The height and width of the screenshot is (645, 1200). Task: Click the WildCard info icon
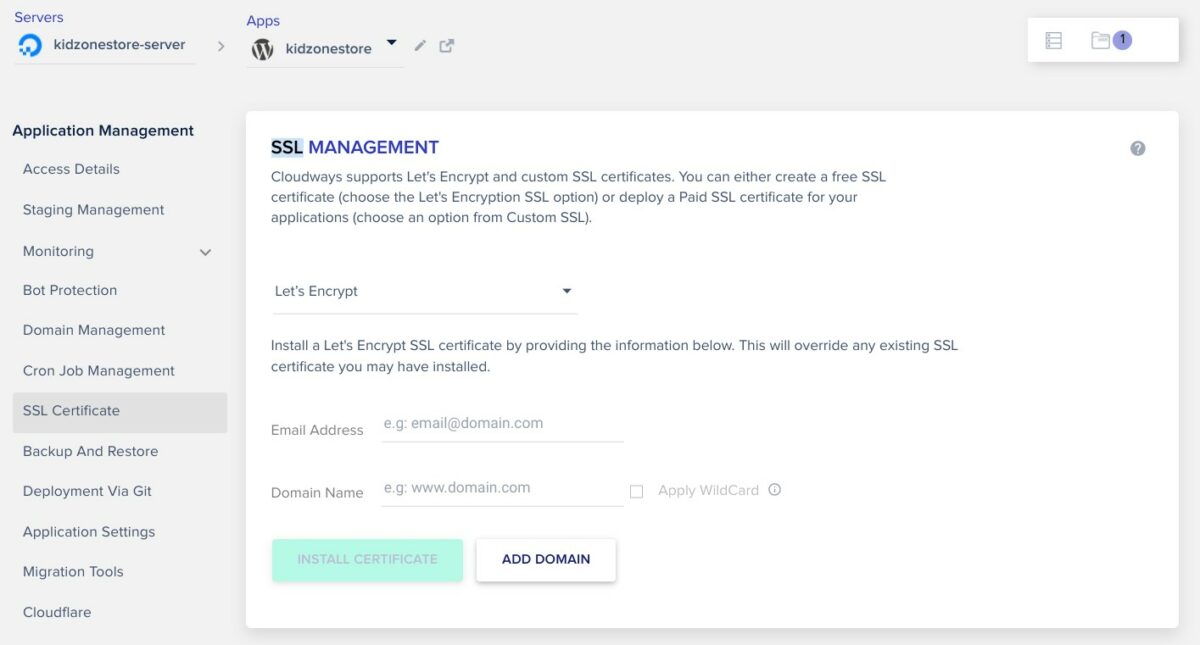point(774,490)
